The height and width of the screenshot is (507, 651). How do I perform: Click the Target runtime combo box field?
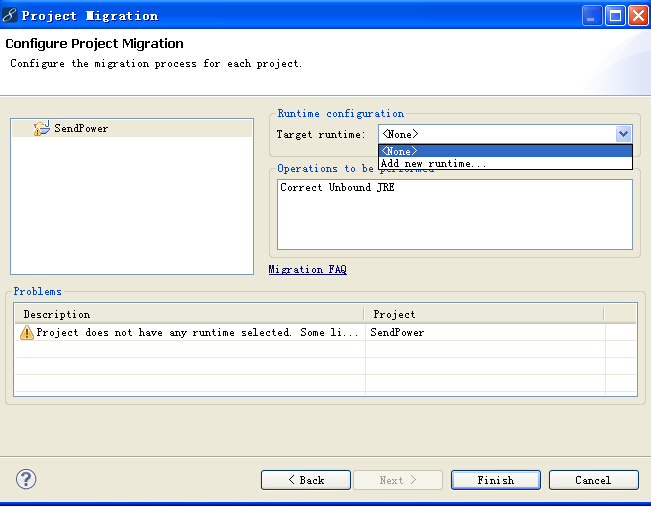496,134
